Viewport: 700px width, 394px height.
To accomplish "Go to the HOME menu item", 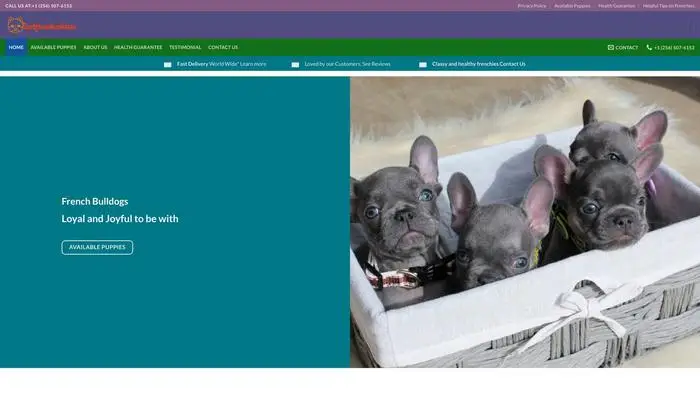I will pyautogui.click(x=16, y=47).
